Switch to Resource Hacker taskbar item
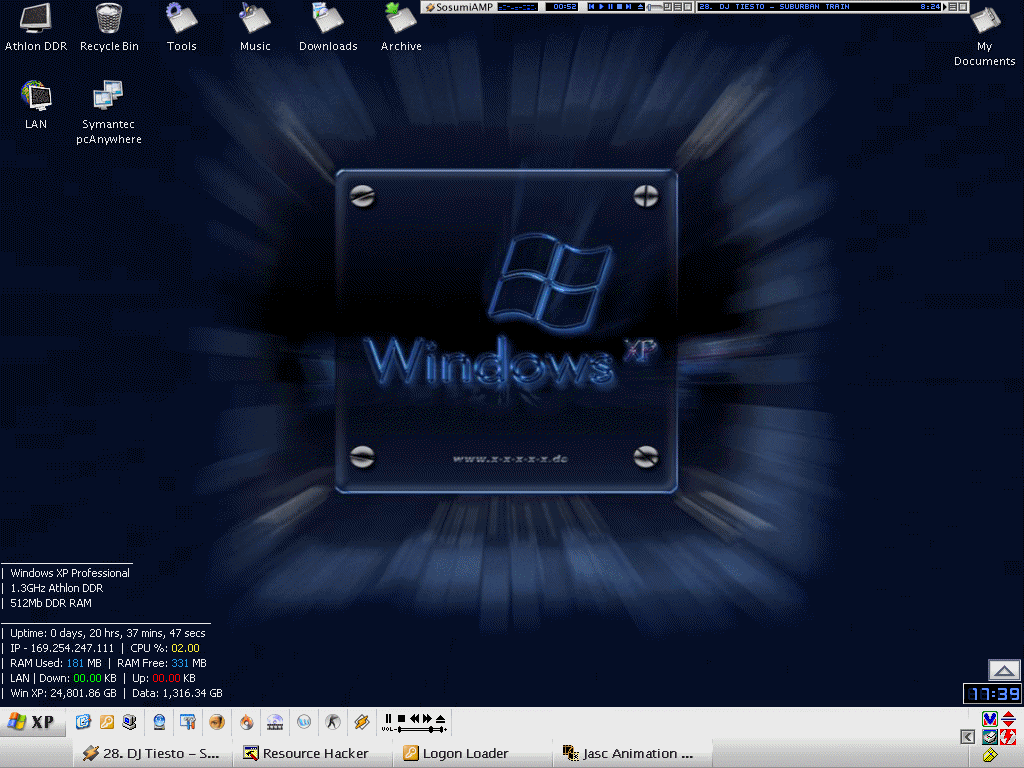Screen dimensions: 1024x768 pos(306,753)
